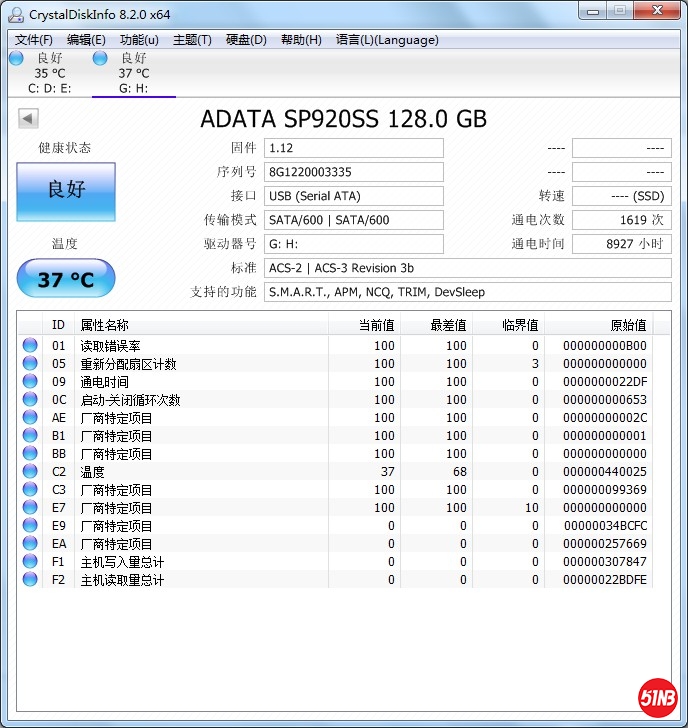Click the CrystalDiskInfo title bar app icon

[x=16, y=15]
